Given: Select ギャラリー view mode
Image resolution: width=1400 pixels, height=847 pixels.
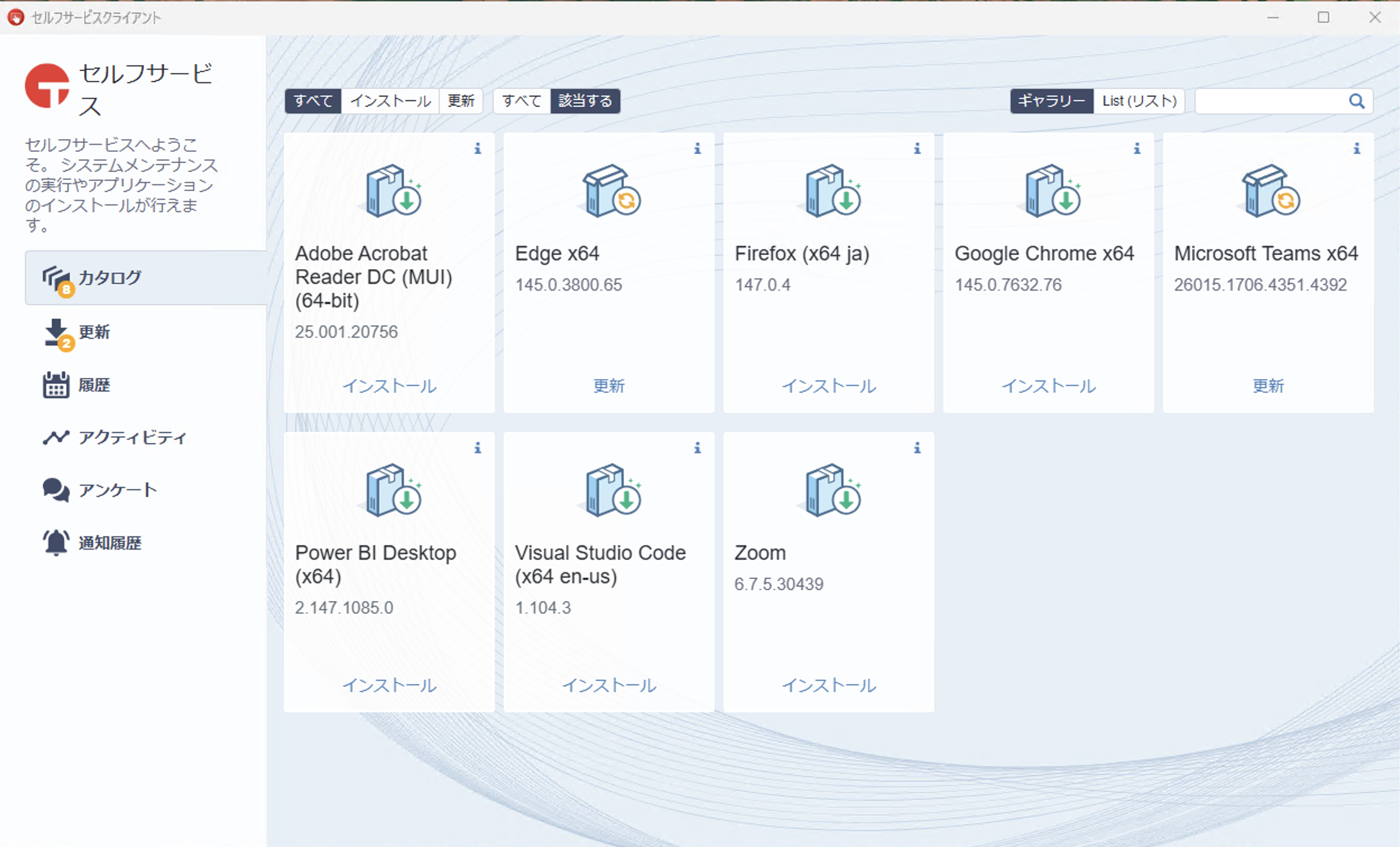Looking at the screenshot, I should pos(1051,101).
